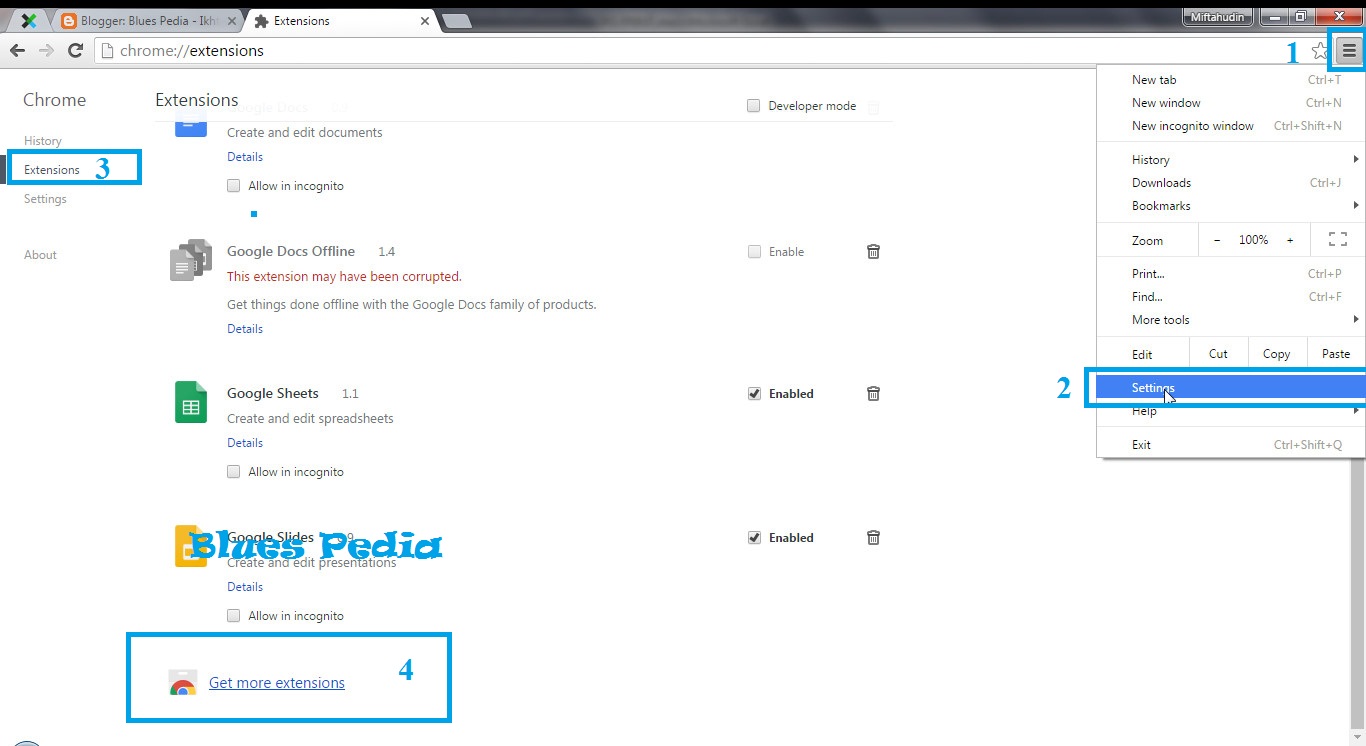
Task: Choose Exit from Chrome menu
Action: pyautogui.click(x=1230, y=445)
